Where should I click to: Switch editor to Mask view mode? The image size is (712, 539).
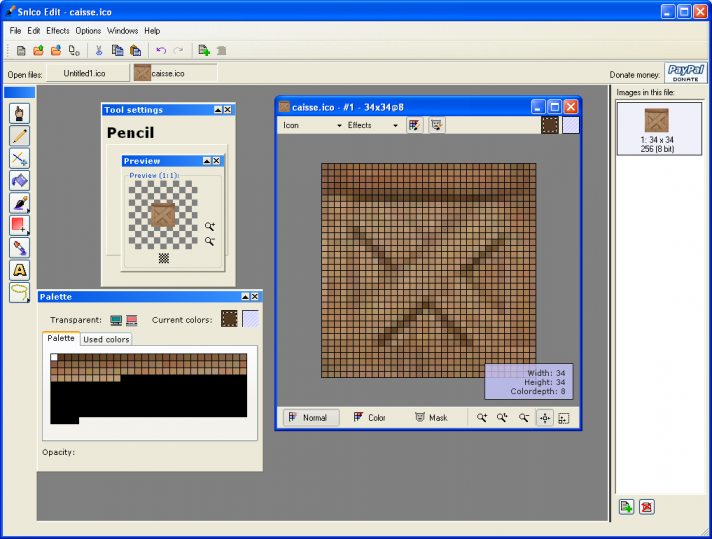click(431, 418)
